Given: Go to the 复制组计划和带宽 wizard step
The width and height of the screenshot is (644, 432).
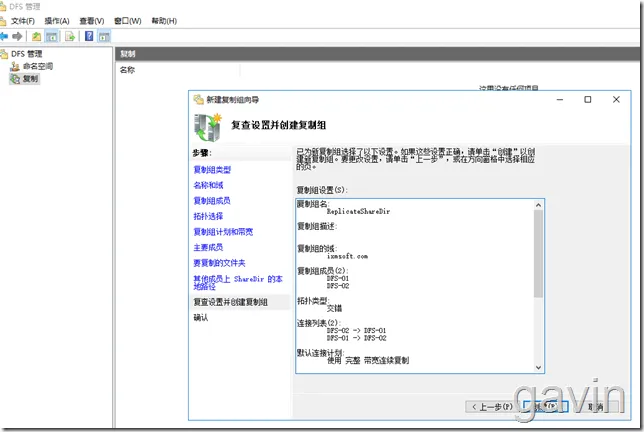Looking at the screenshot, I should pos(223,232).
